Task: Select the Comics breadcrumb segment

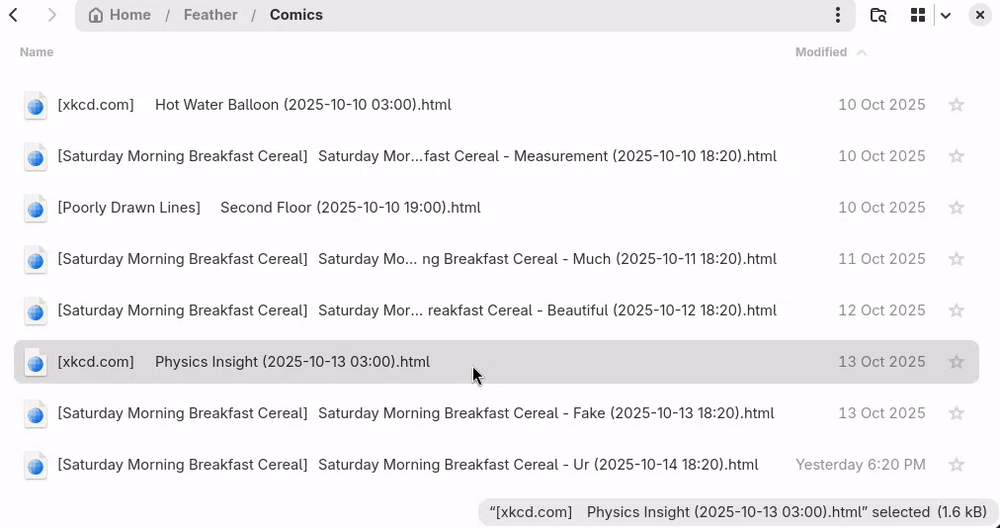Action: (x=296, y=15)
